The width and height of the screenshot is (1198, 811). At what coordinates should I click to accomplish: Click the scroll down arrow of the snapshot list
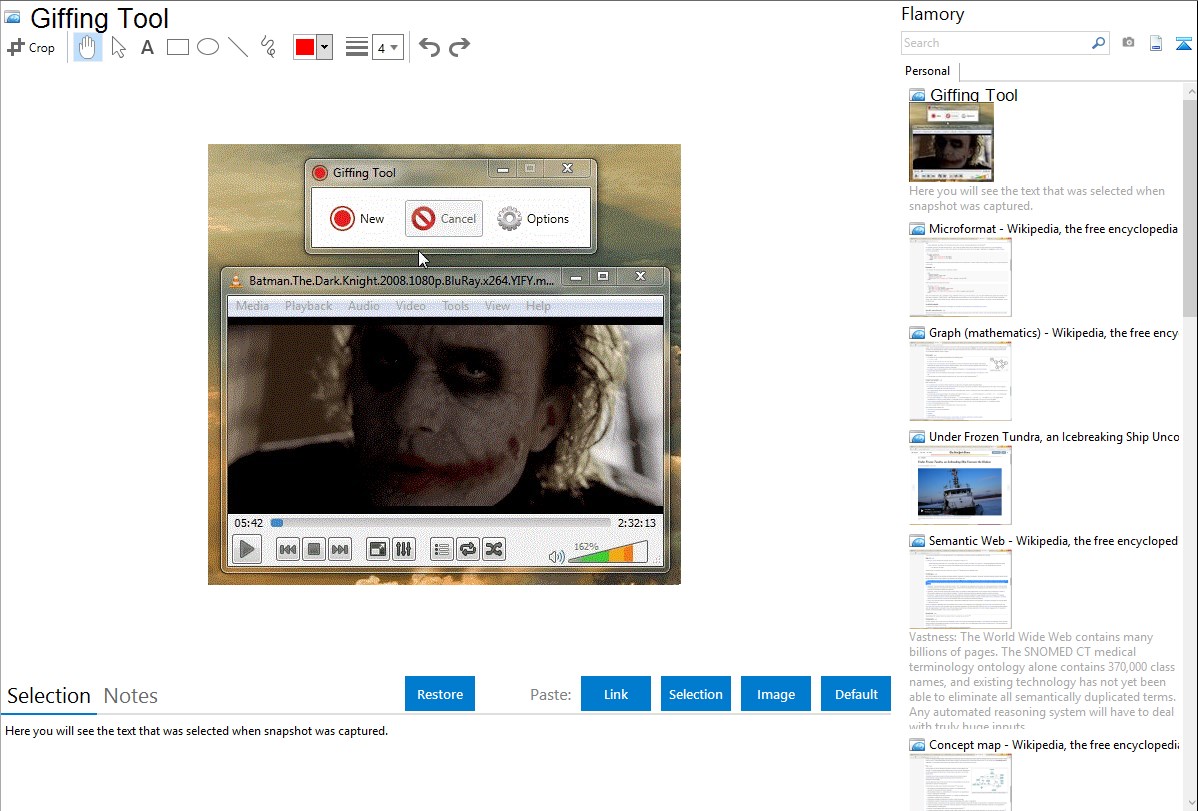[x=1190, y=804]
